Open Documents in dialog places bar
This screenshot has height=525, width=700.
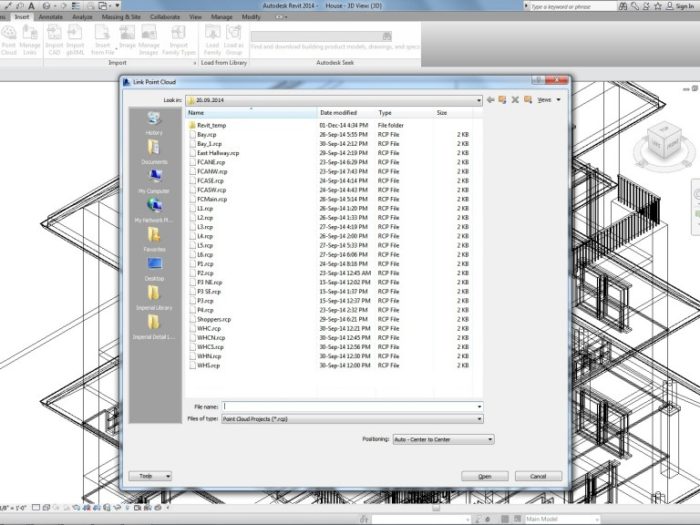154,152
